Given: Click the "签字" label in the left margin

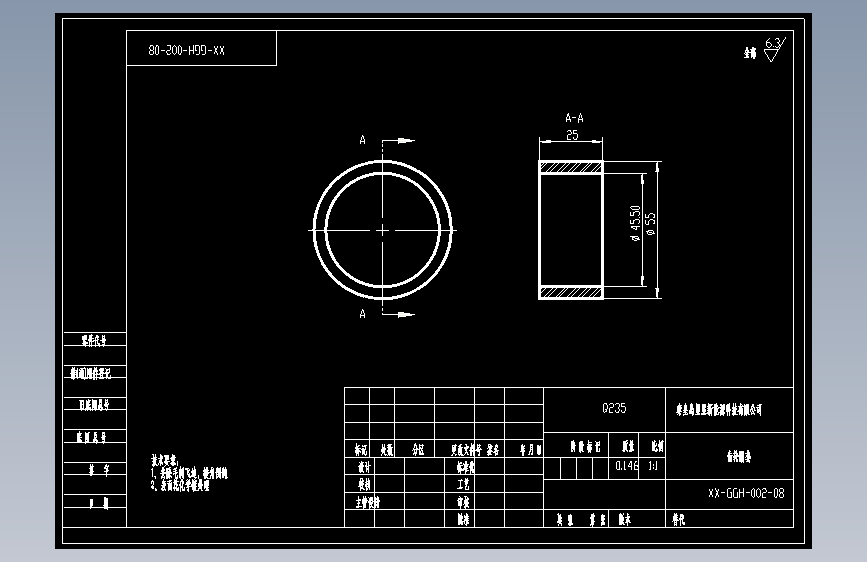Looking at the screenshot, I should [99, 470].
